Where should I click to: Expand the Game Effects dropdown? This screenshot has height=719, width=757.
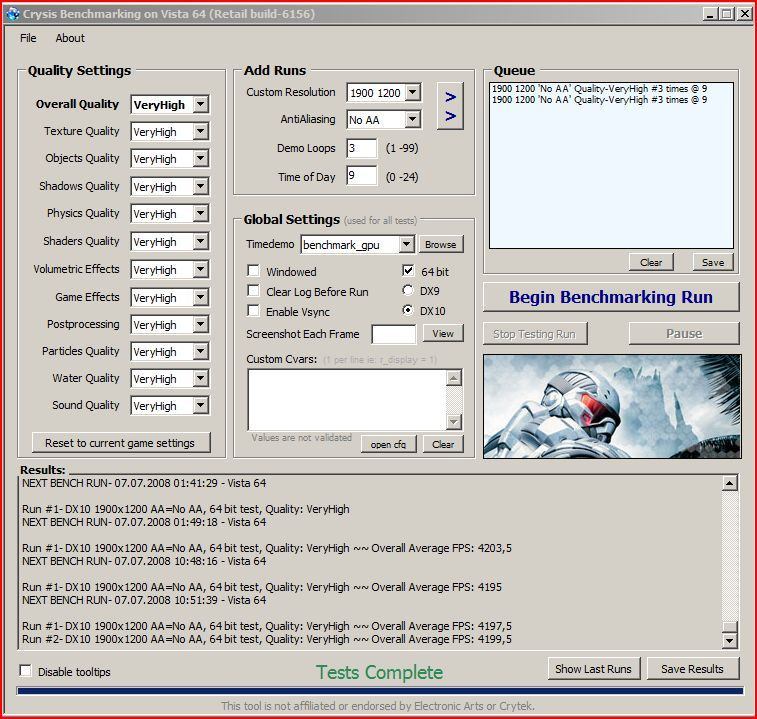click(x=201, y=297)
